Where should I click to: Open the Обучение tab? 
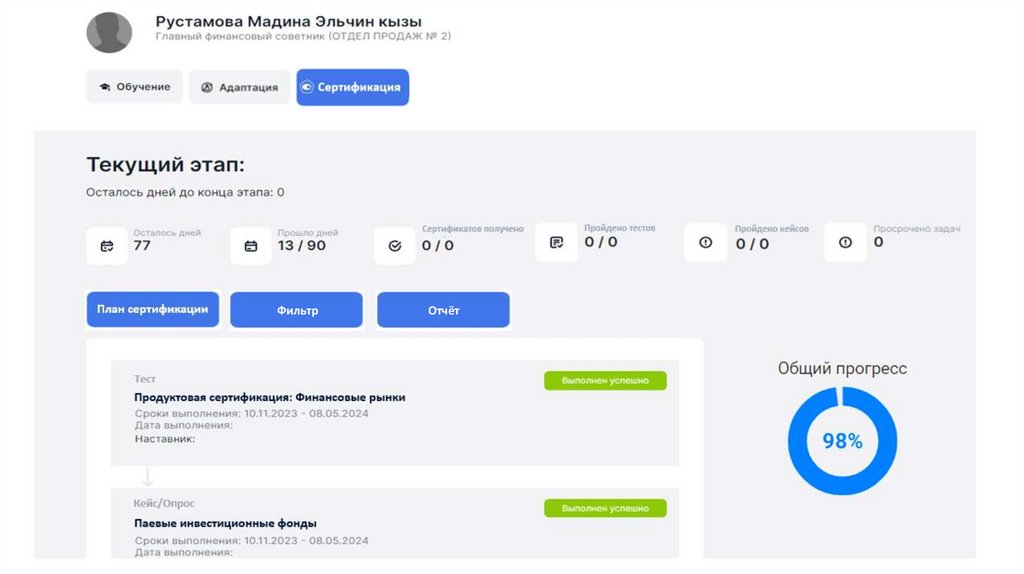pyautogui.click(x=134, y=87)
